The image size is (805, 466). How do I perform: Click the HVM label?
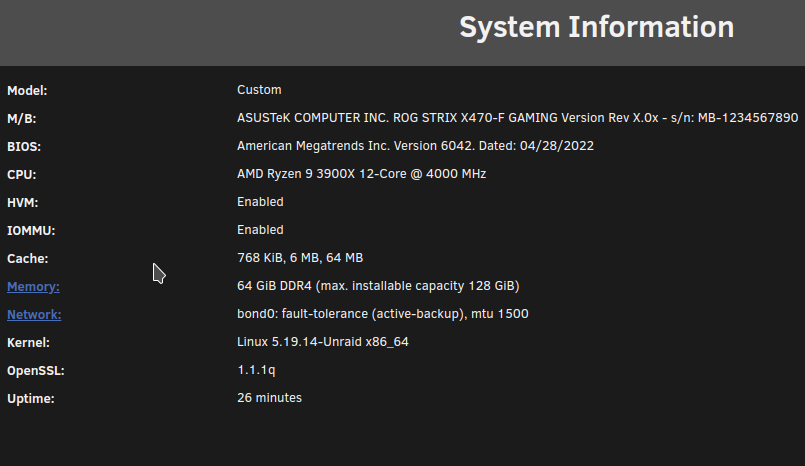point(23,203)
